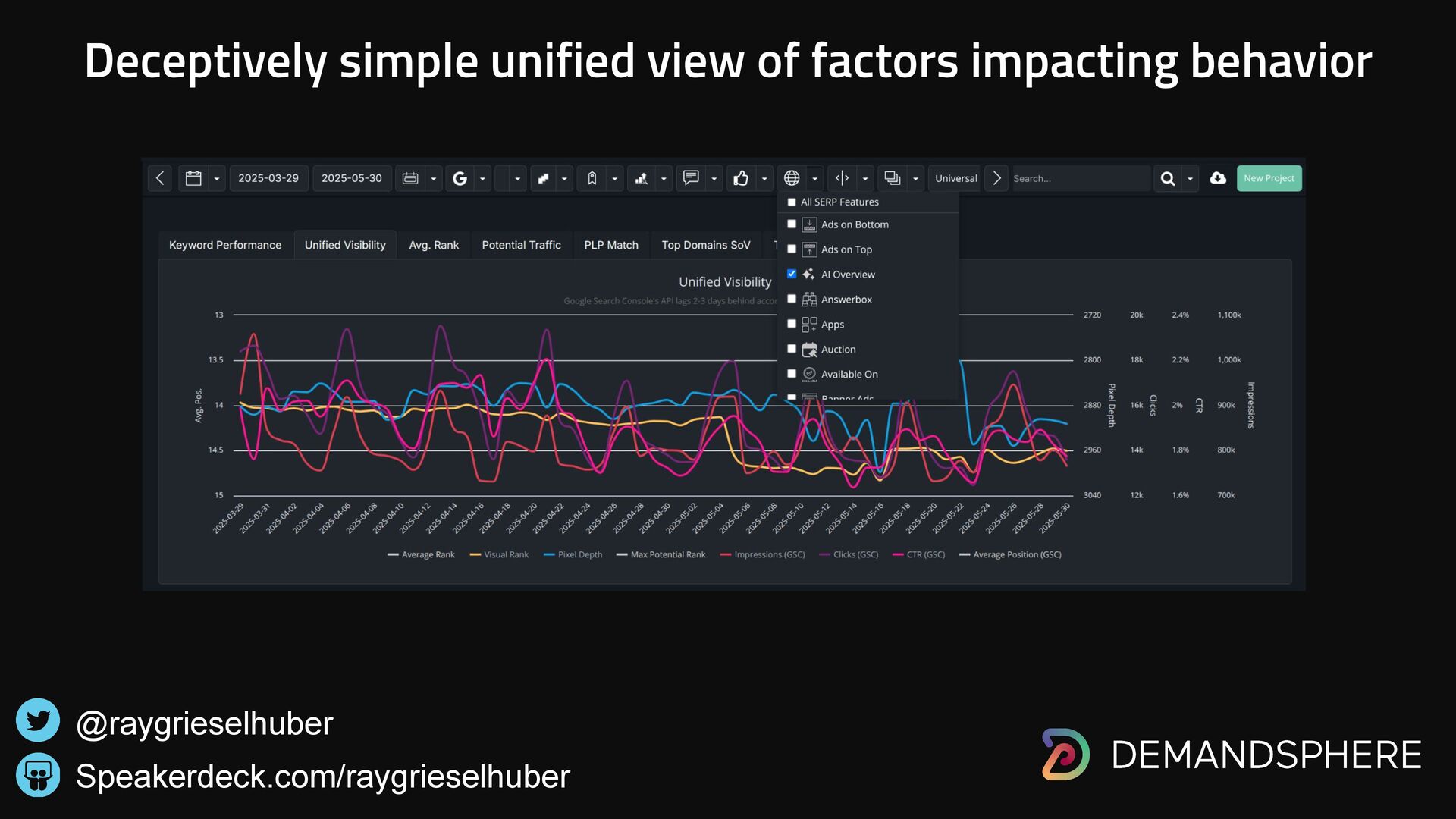Enable the All SERP Features checkbox
This screenshot has height=819, width=1456.
792,202
